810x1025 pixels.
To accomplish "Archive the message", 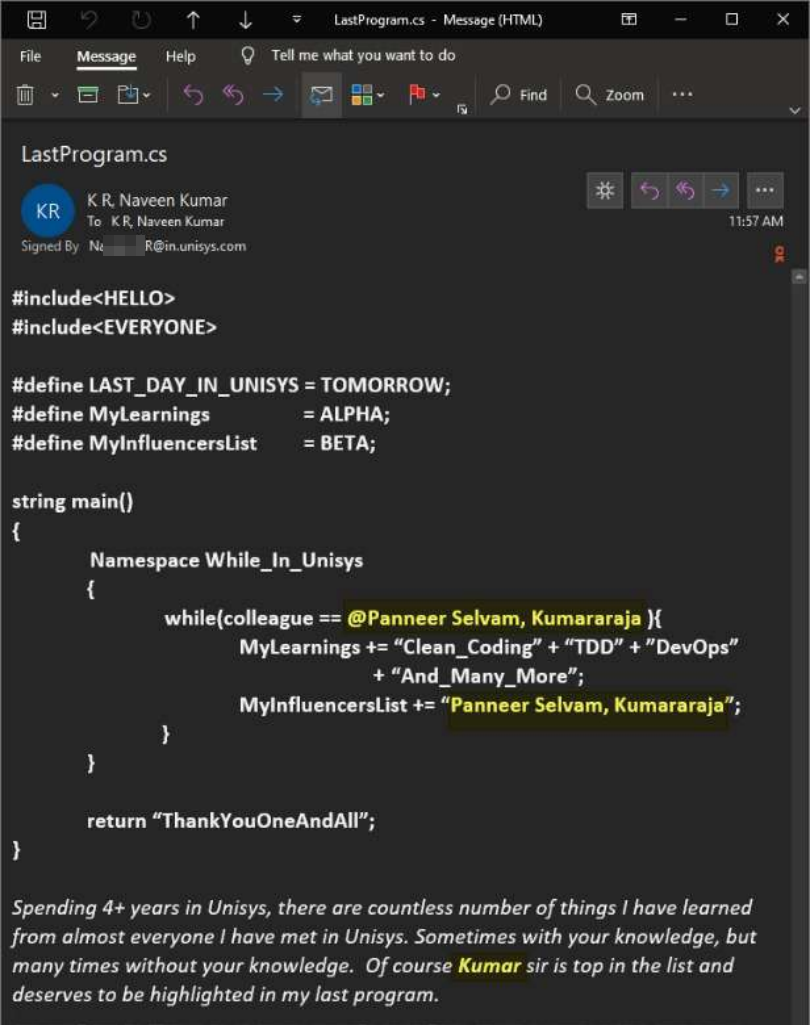I will click(x=88, y=95).
